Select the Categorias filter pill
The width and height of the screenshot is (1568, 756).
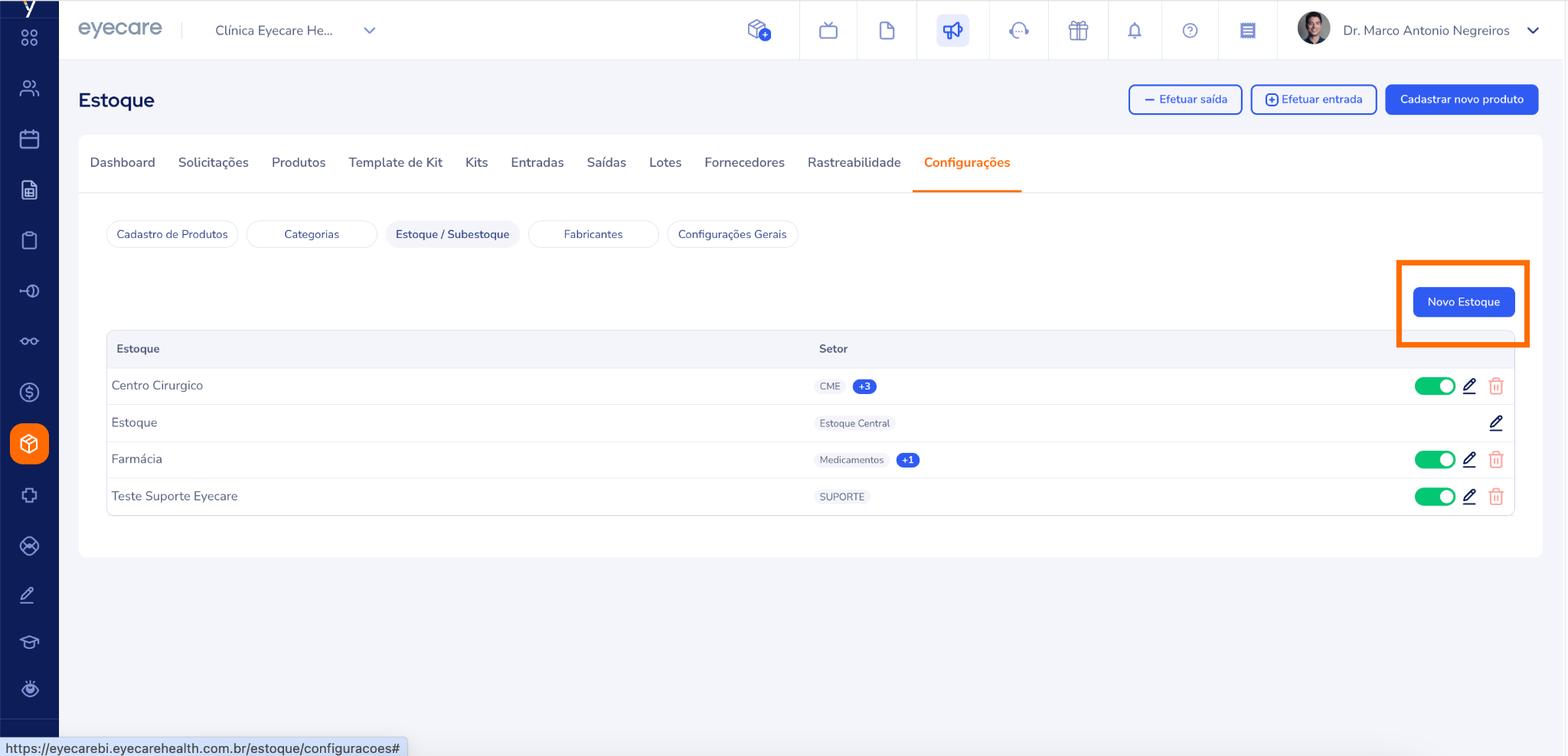(312, 234)
